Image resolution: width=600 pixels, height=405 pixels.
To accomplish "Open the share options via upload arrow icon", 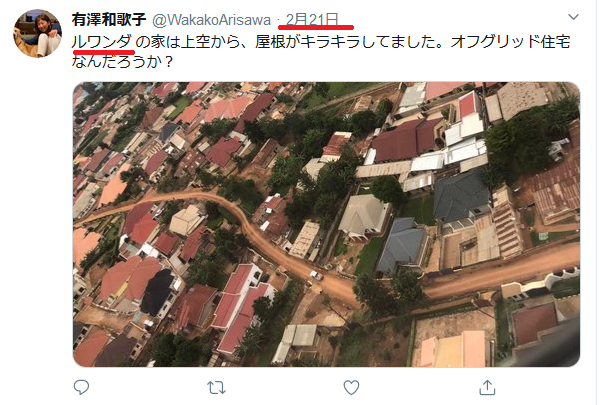I will coord(487,387).
